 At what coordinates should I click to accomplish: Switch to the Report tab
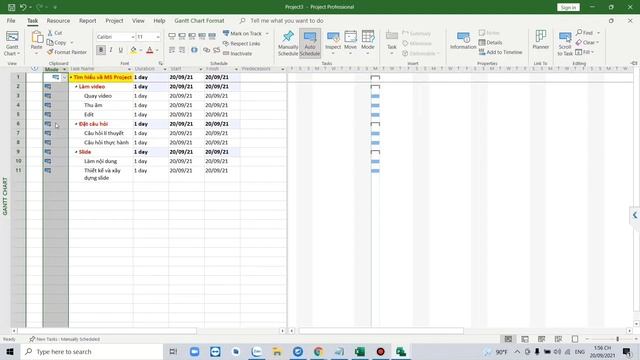[x=87, y=20]
